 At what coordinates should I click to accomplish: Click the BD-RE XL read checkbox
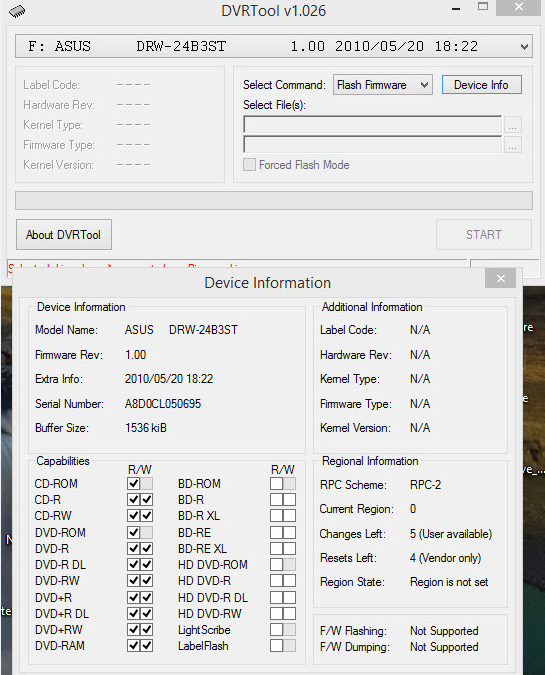276,548
